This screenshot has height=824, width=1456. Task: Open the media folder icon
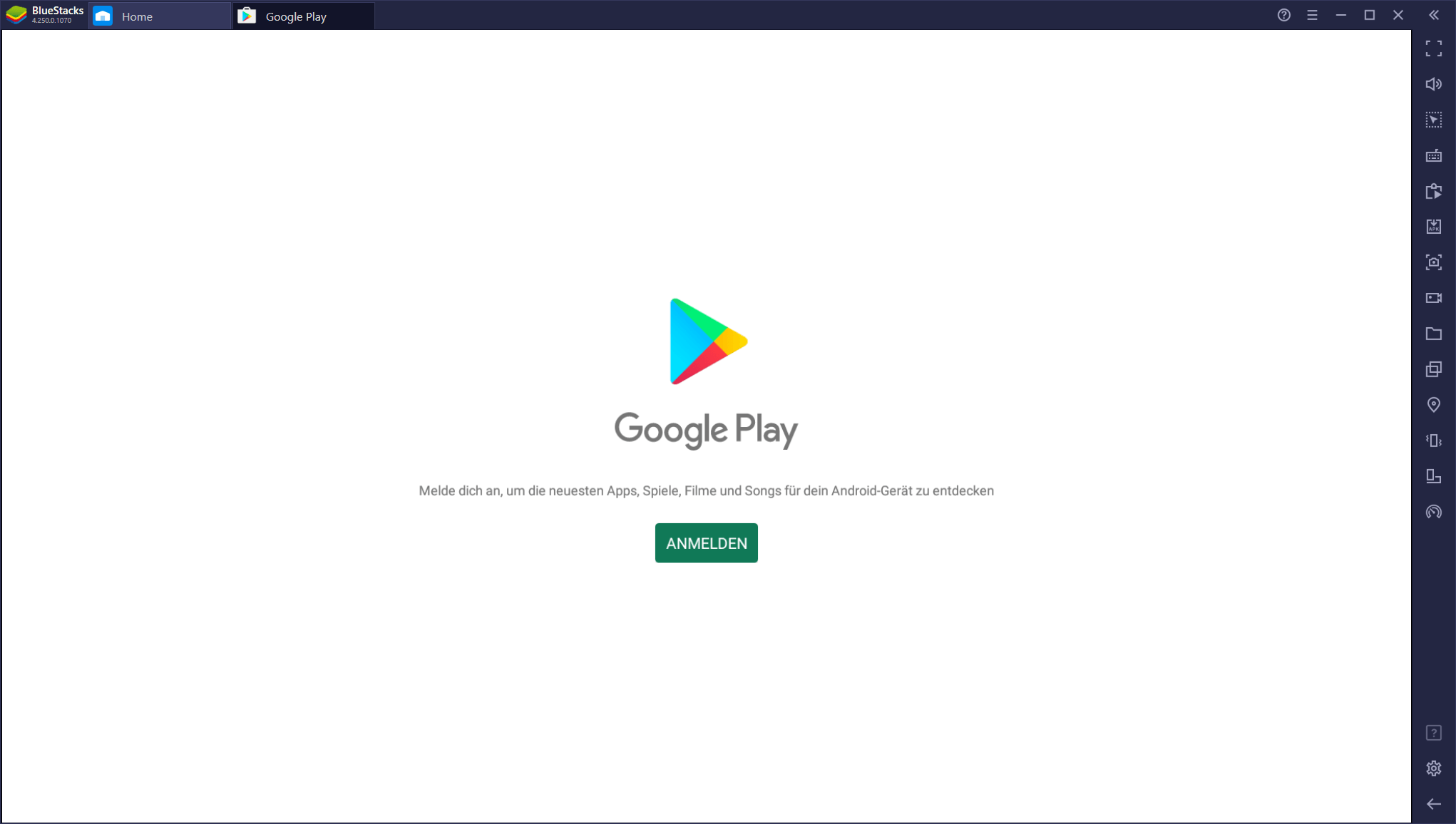tap(1433, 334)
